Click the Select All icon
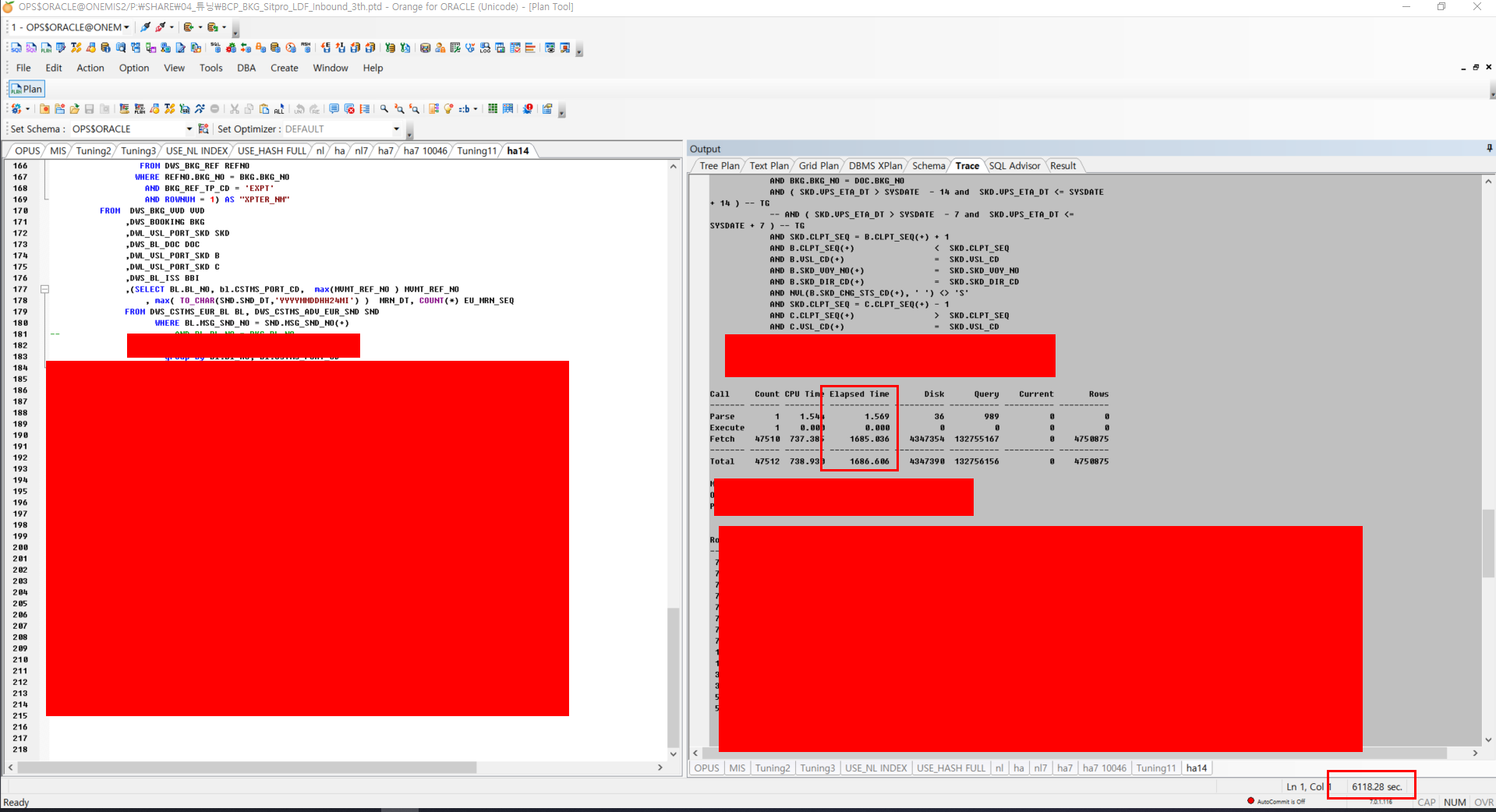This screenshot has height=812, width=1496. [279, 109]
